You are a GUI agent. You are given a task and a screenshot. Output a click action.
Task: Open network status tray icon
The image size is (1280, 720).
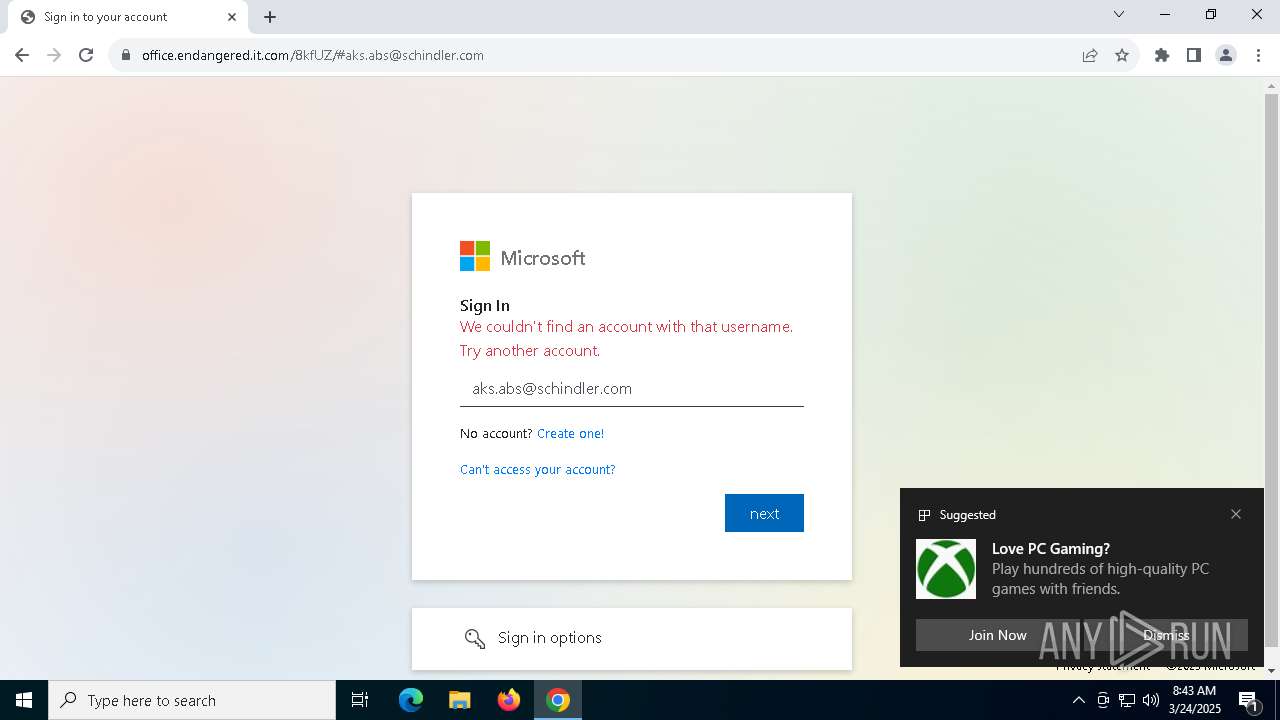click(x=1127, y=700)
